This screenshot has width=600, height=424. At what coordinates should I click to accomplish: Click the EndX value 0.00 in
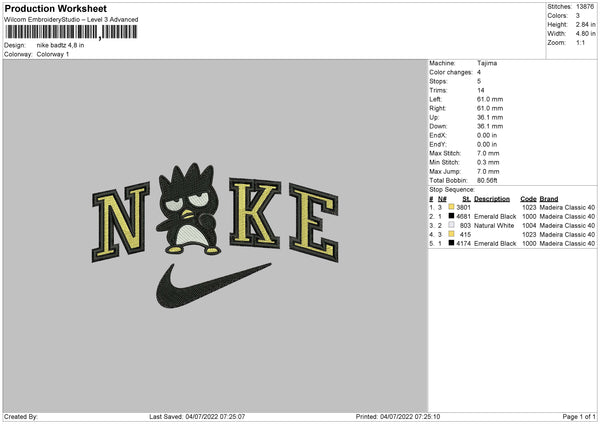pos(487,135)
